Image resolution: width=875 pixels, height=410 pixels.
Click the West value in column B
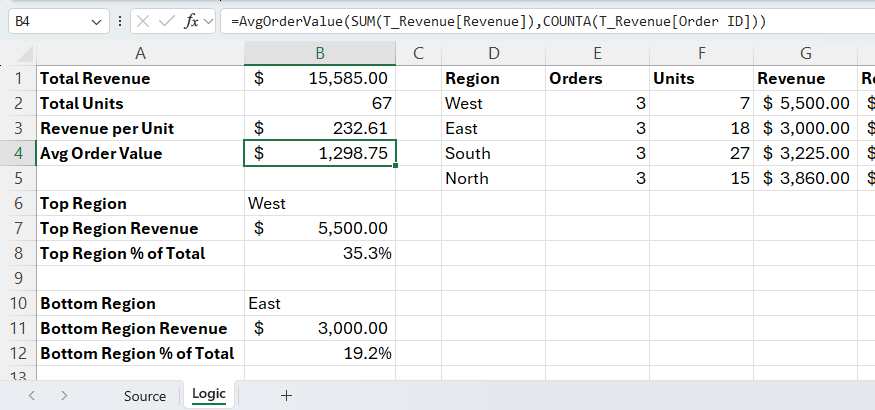pos(320,204)
